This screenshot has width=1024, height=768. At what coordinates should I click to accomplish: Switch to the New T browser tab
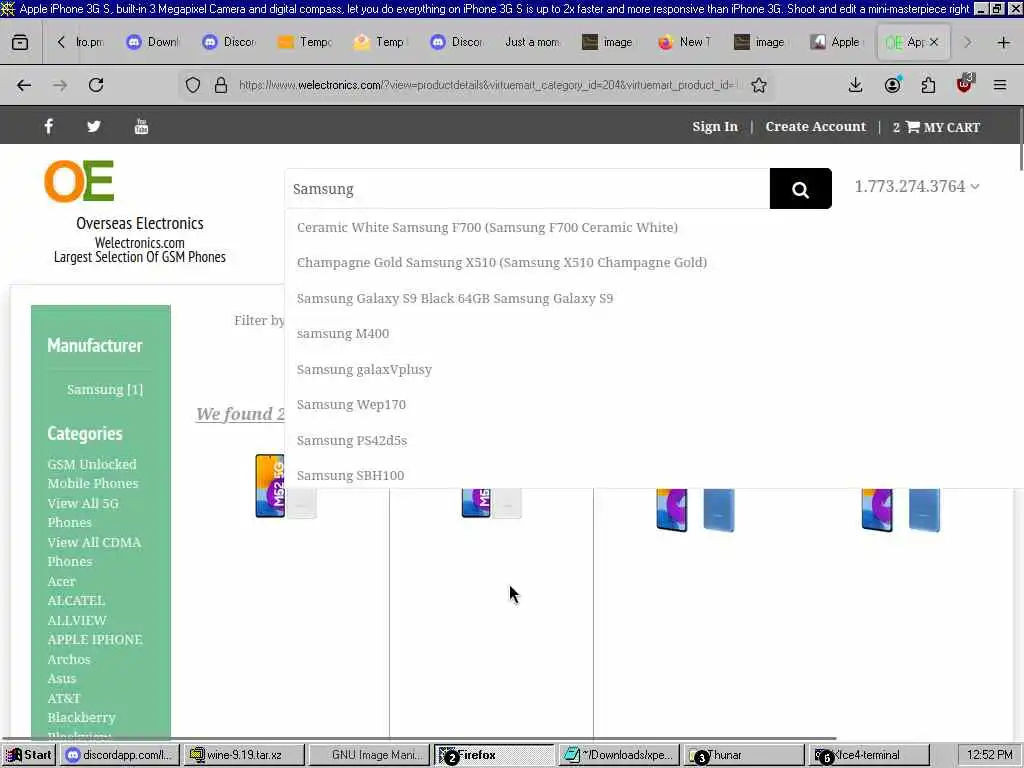686,42
